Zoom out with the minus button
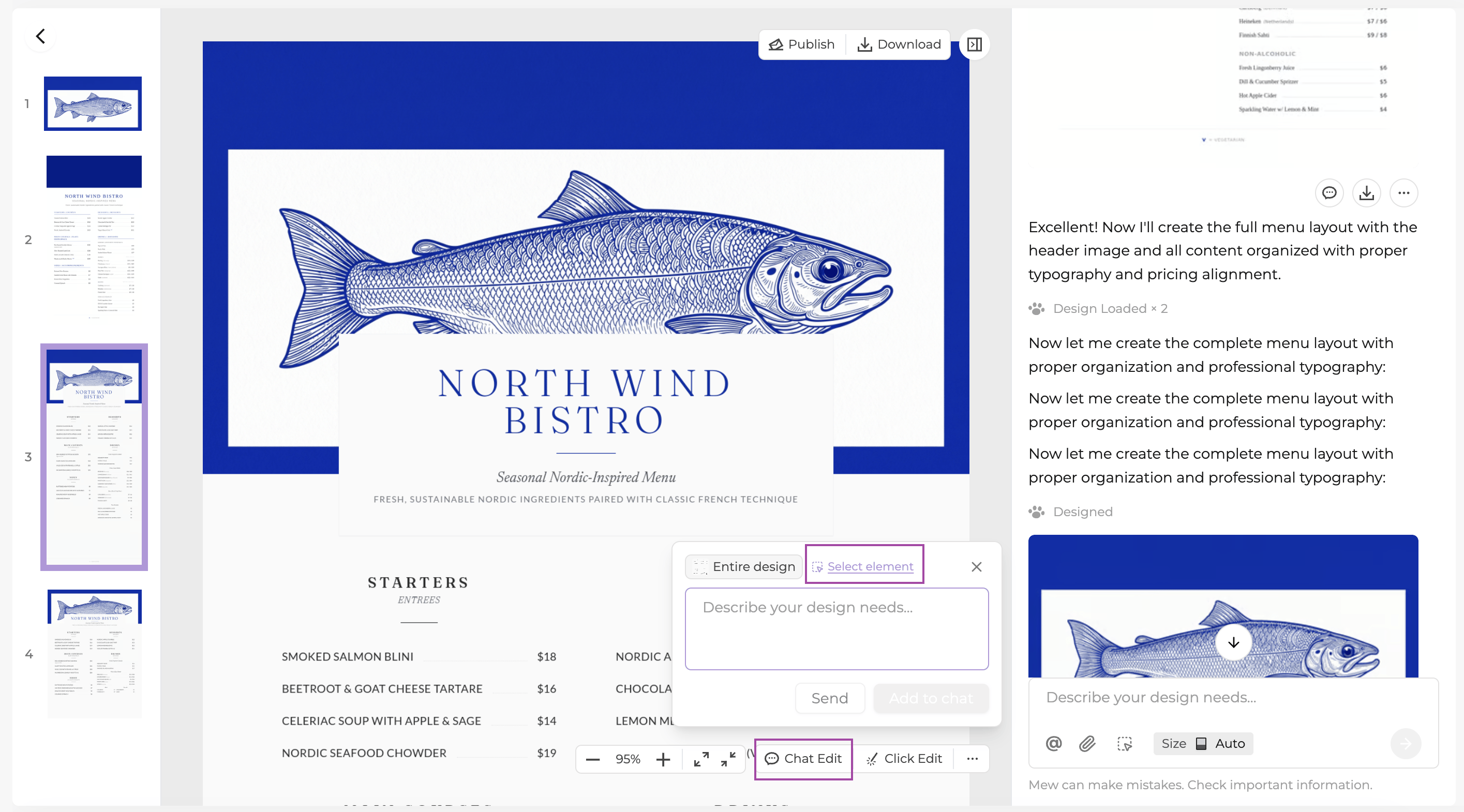Viewport: 1464px width, 812px height. pos(593,759)
